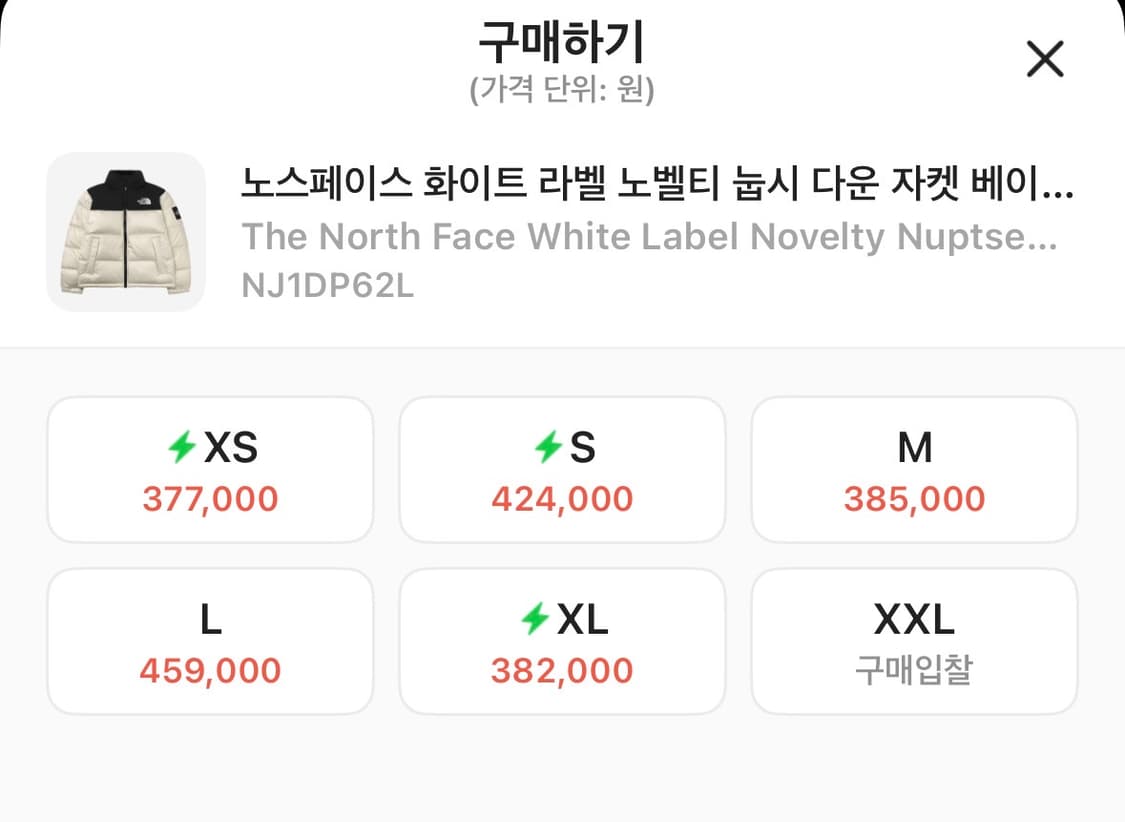Choose the XXL purchase bid option
1125x822 pixels.
[x=914, y=641]
